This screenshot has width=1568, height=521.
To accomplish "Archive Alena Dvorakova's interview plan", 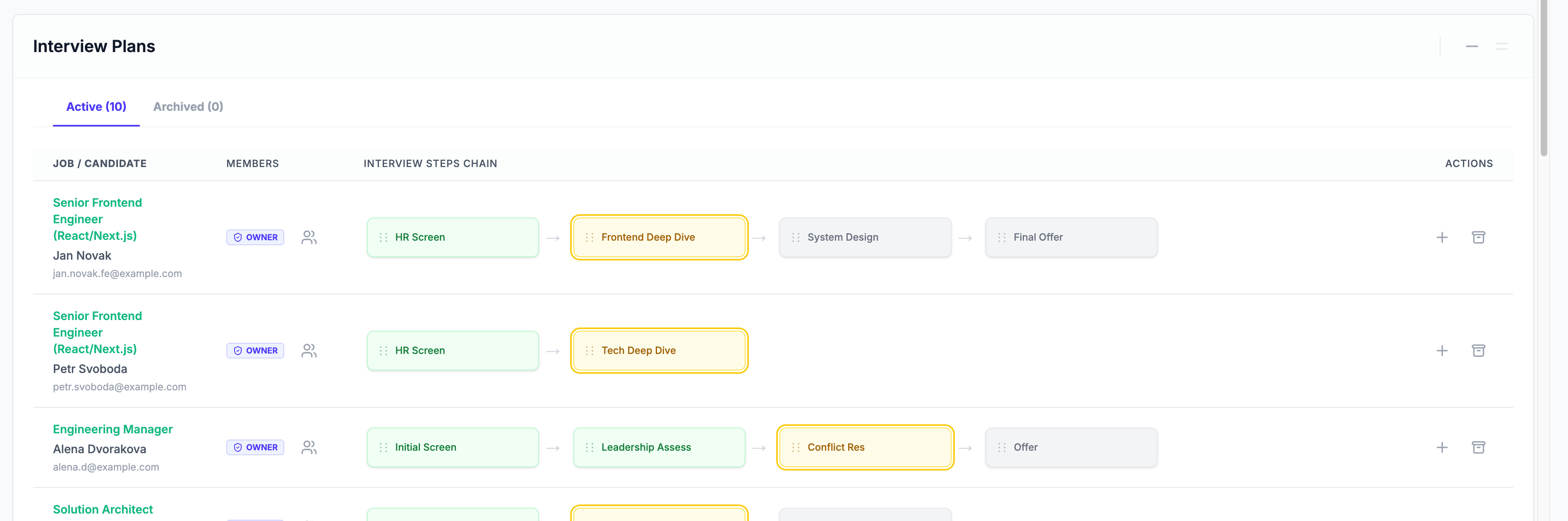I will coord(1478,447).
